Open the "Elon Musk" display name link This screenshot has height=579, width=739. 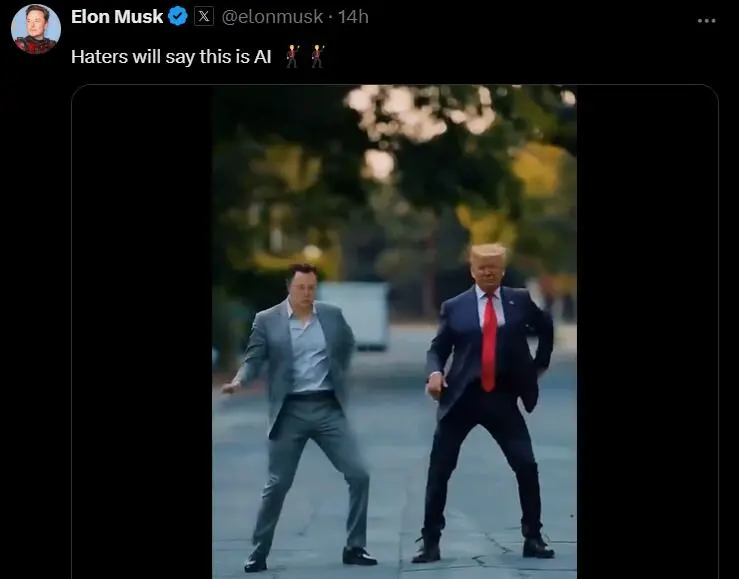click(116, 16)
